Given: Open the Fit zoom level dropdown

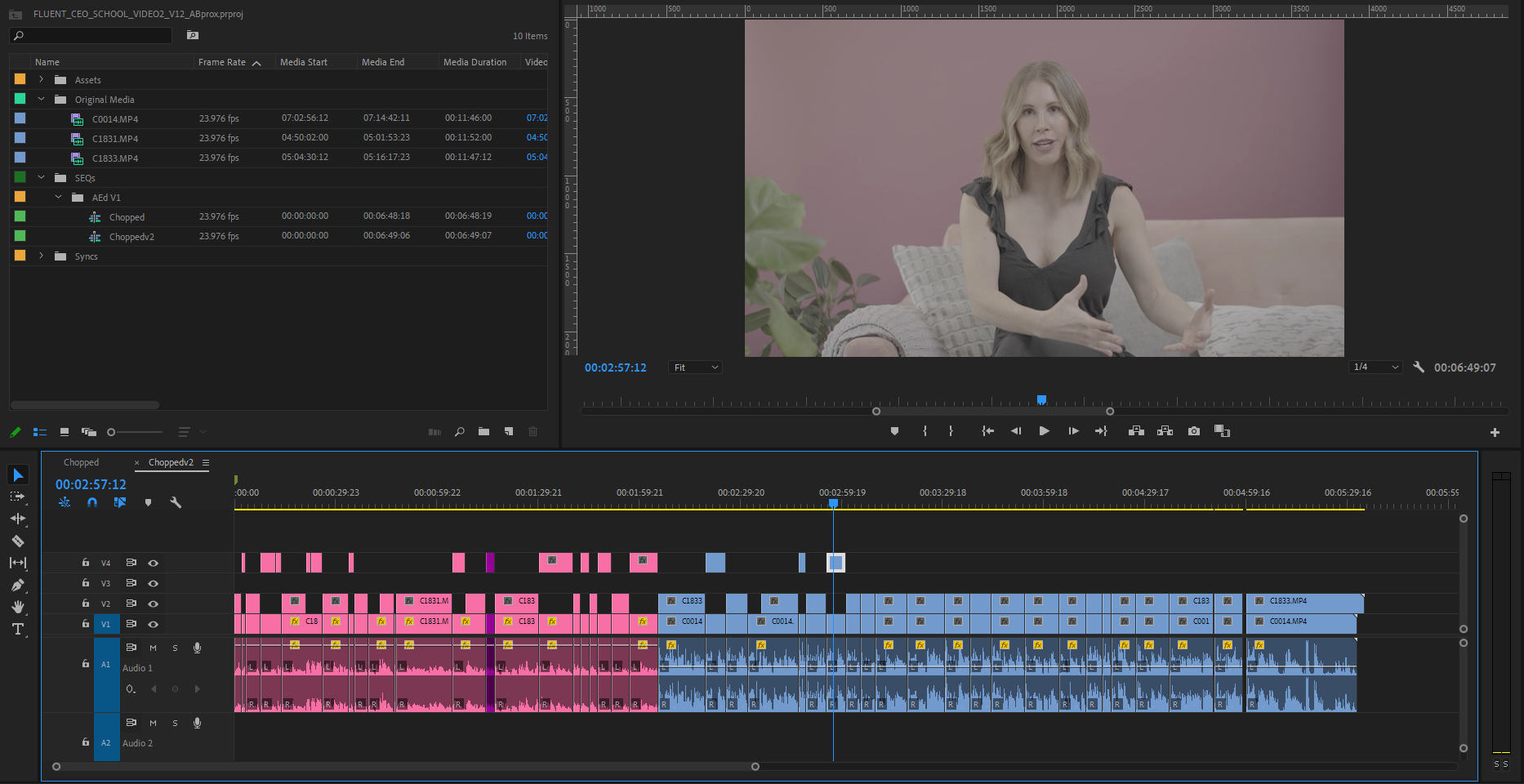Looking at the screenshot, I should pyautogui.click(x=695, y=367).
